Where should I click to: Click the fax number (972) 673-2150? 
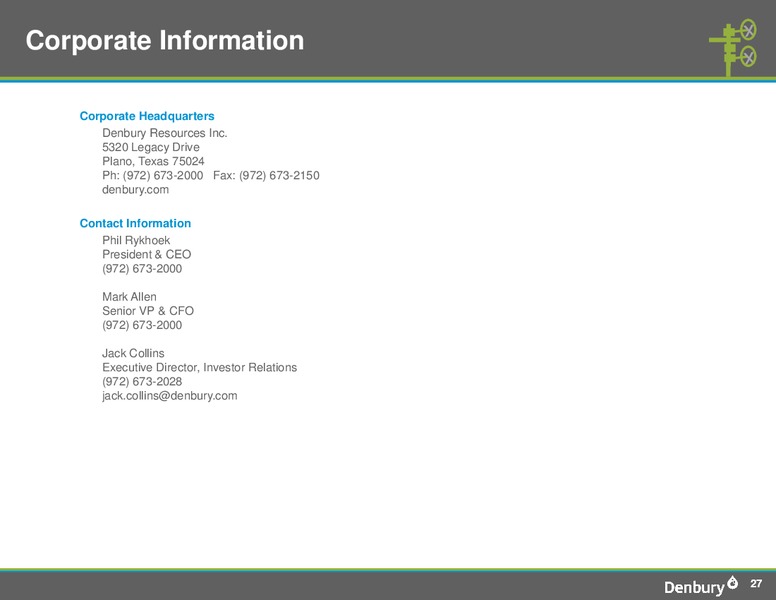279,175
